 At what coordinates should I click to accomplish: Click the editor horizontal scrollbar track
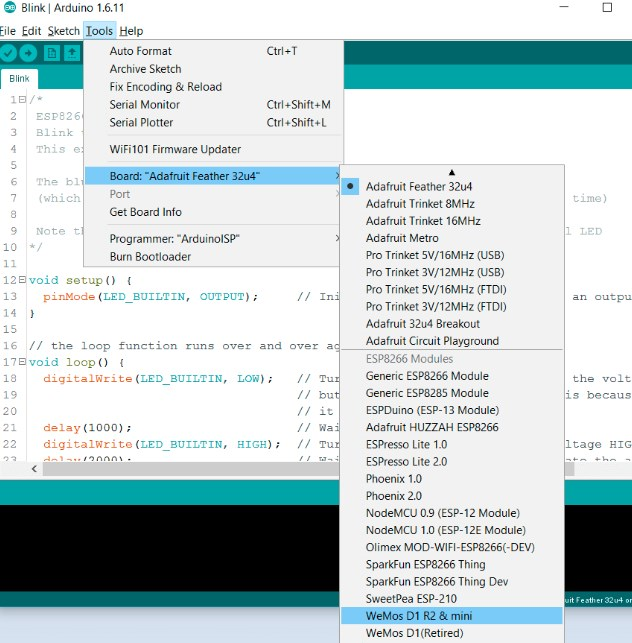[x=191, y=469]
